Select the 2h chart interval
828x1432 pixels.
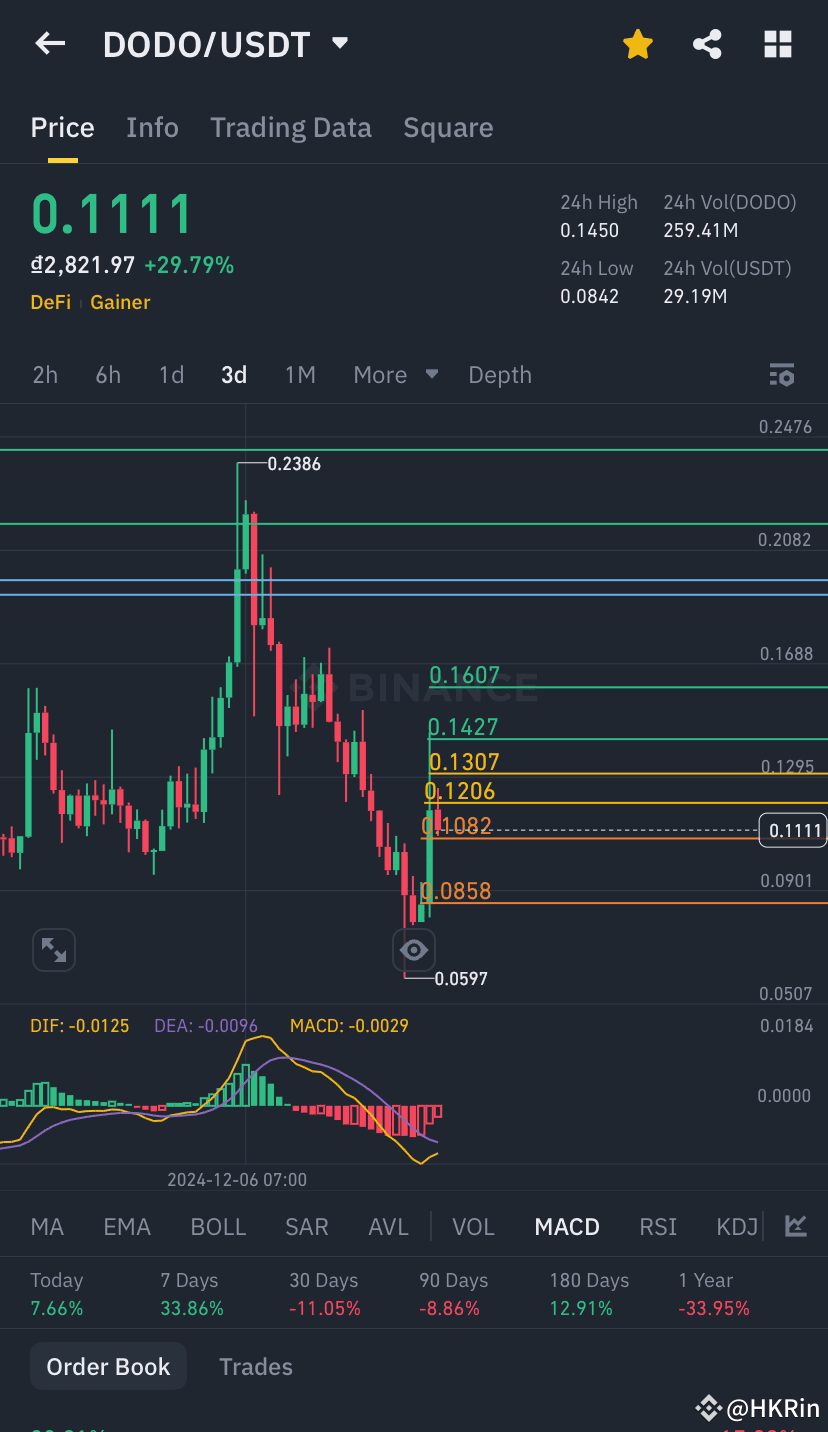tap(45, 375)
